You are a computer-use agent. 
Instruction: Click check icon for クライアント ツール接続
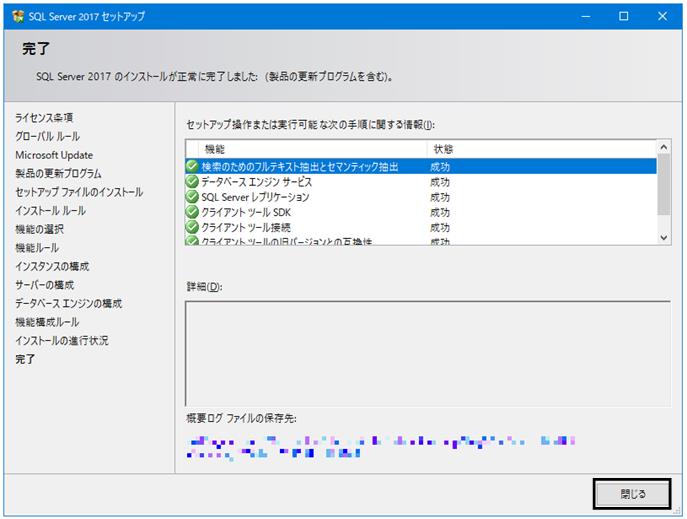pyautogui.click(x=192, y=227)
